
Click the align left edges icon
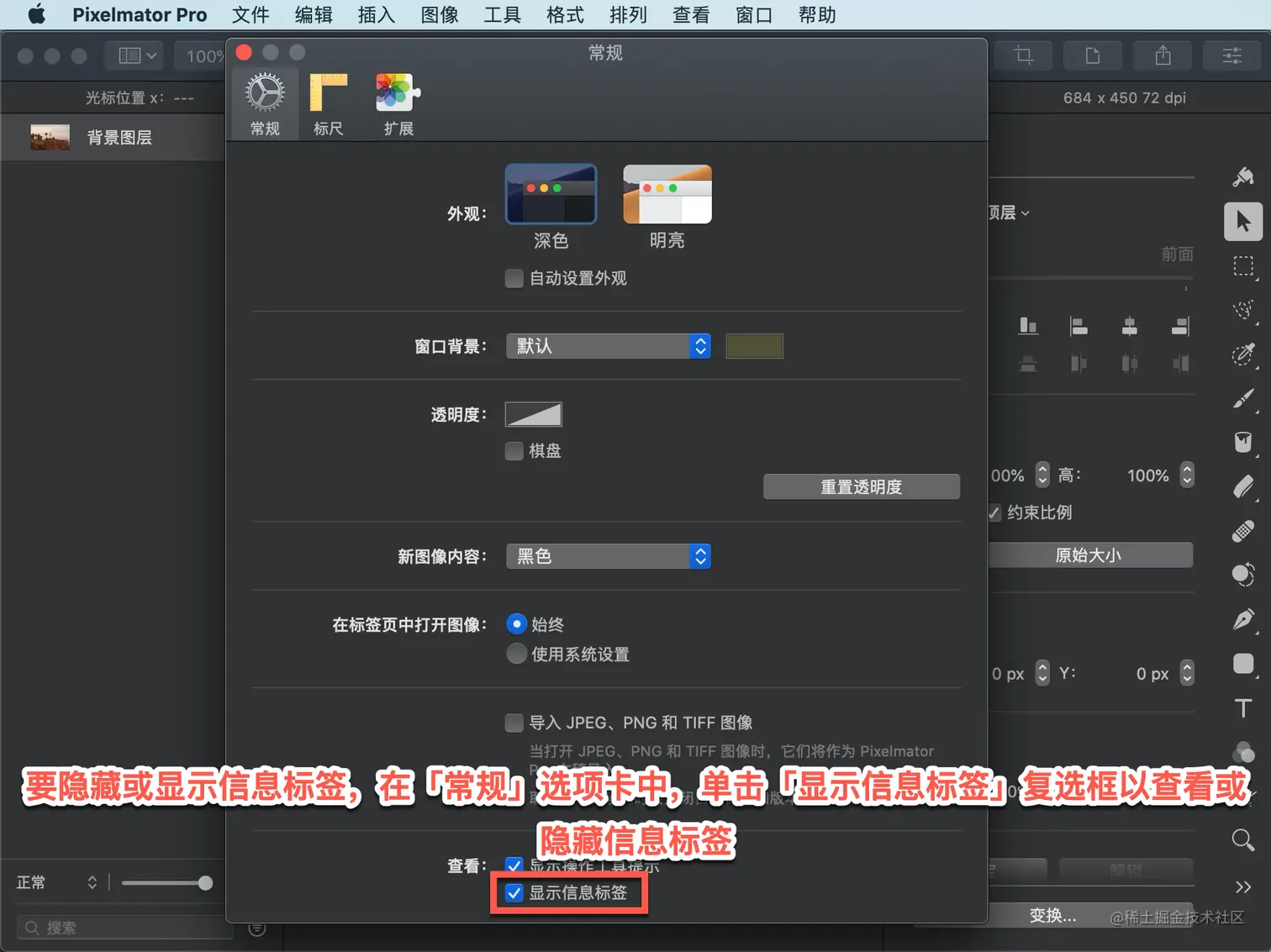(1079, 326)
